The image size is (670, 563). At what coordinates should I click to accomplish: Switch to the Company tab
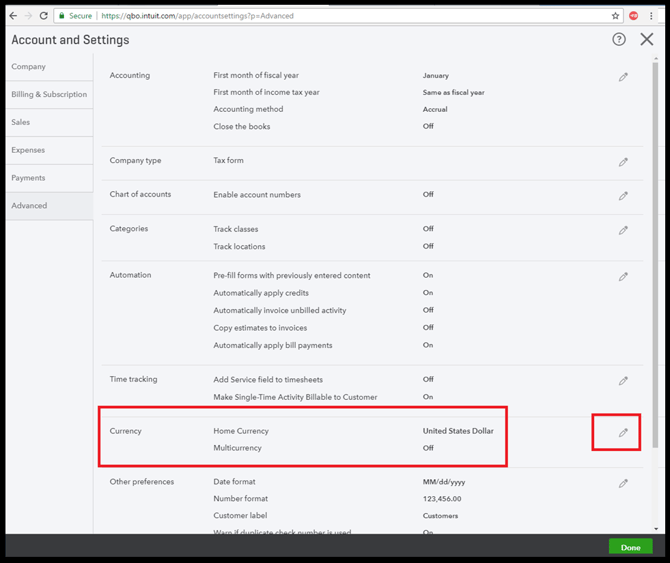[28, 67]
